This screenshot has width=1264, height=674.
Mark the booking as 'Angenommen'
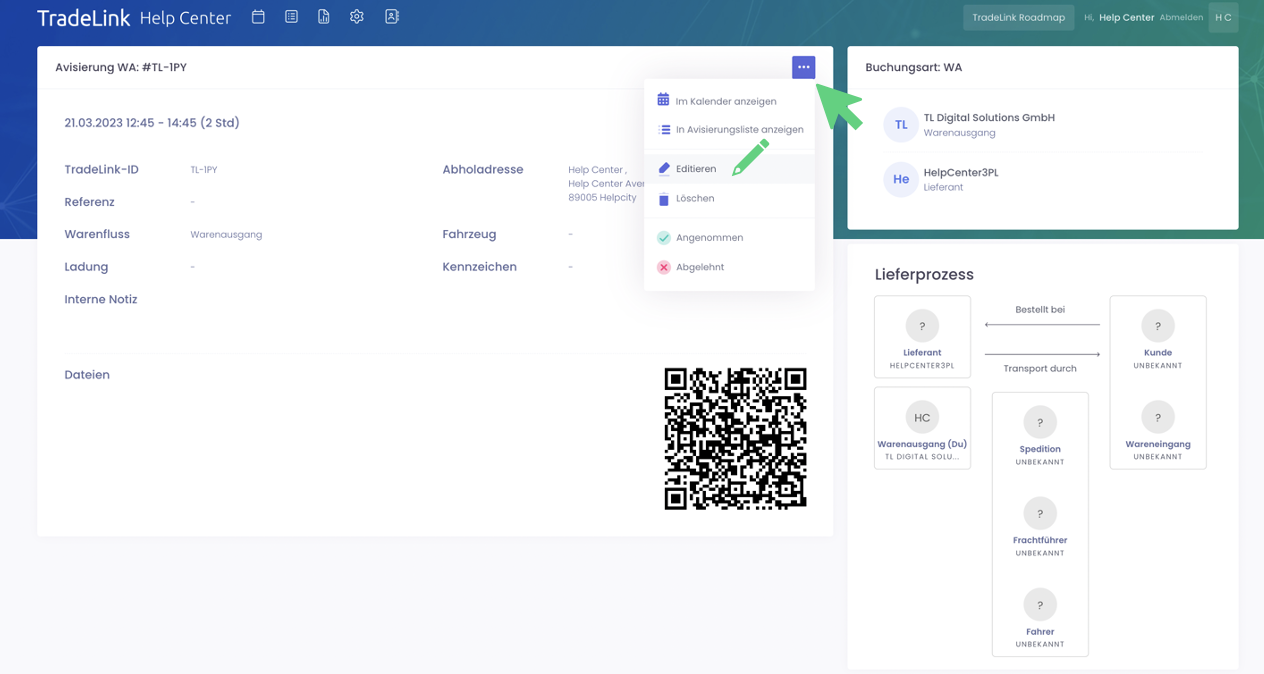[708, 238]
